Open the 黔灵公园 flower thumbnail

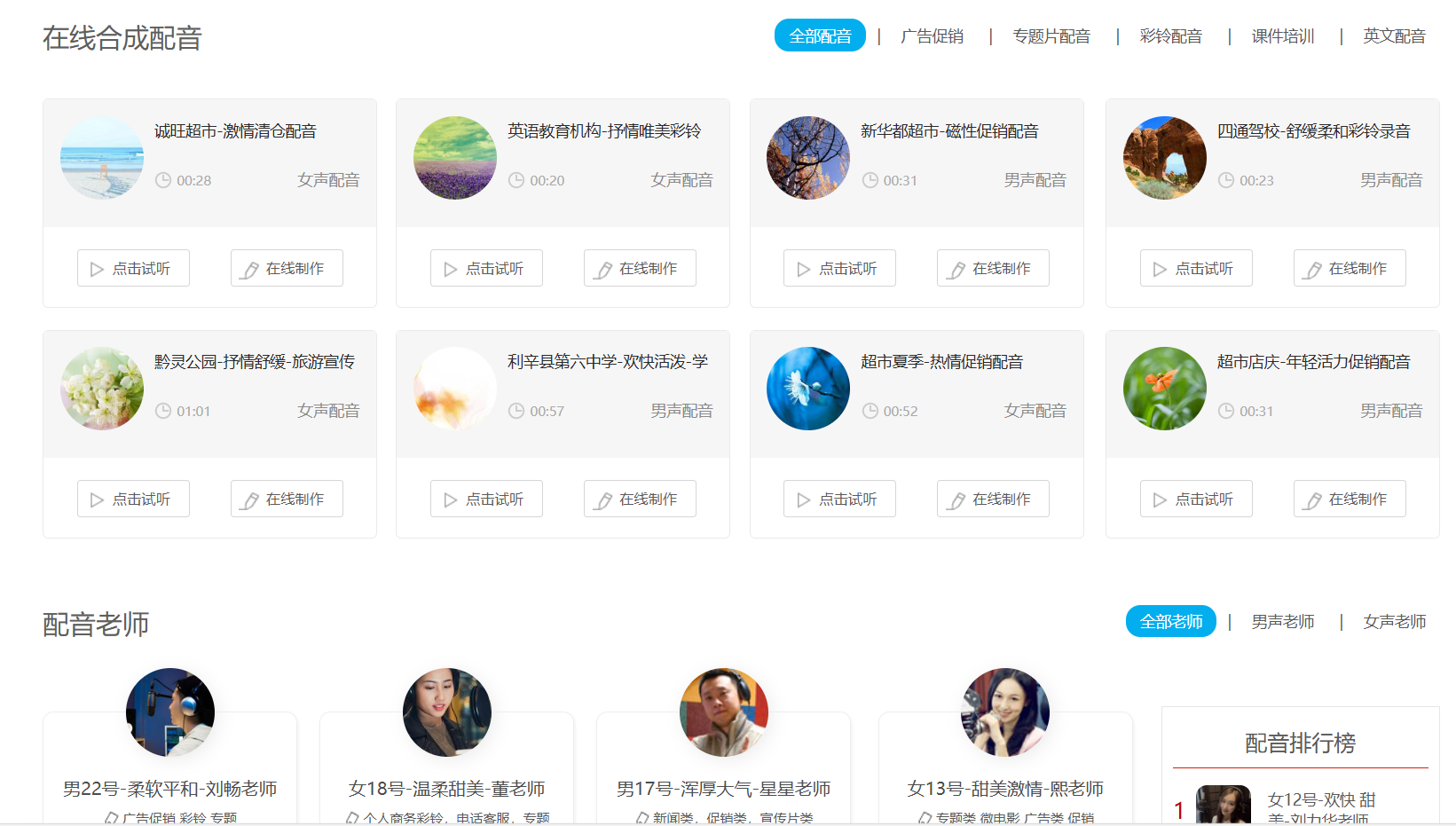coord(102,389)
